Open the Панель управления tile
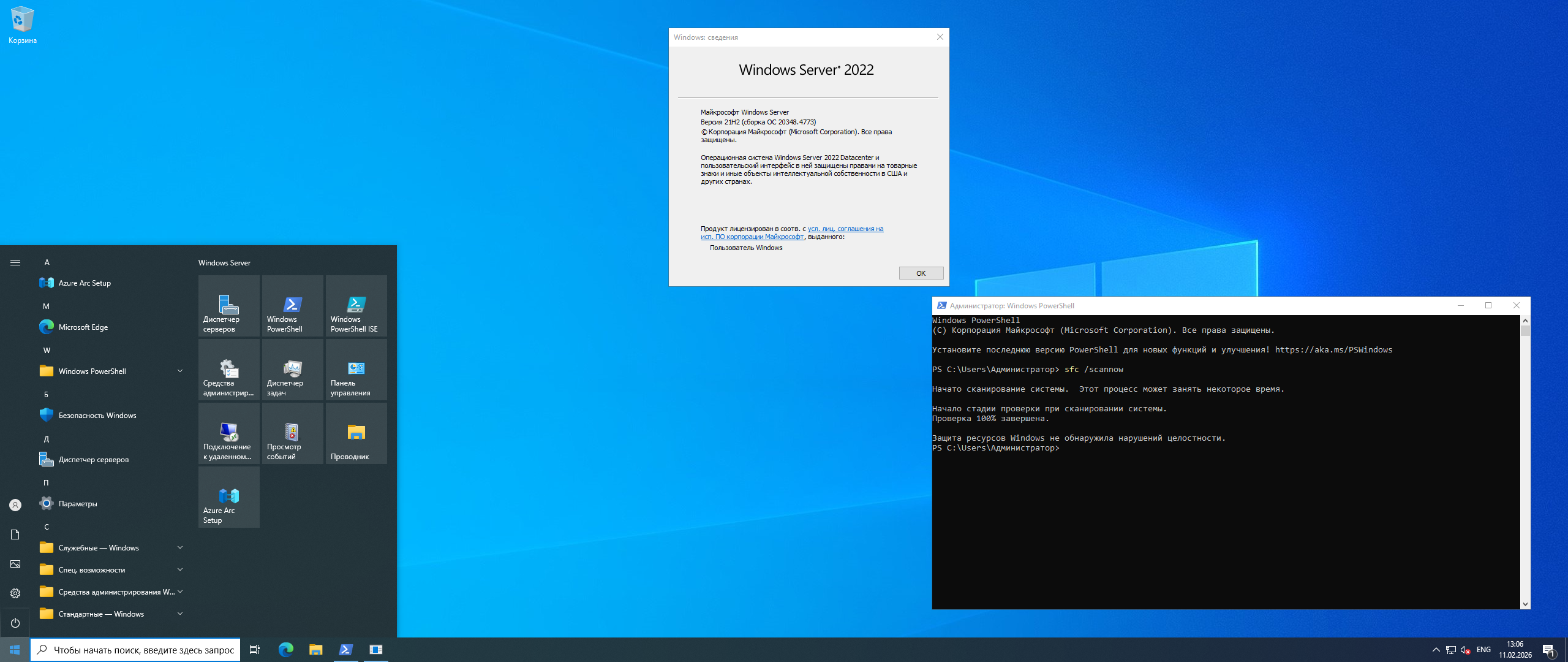The height and width of the screenshot is (662, 1568). coord(356,370)
